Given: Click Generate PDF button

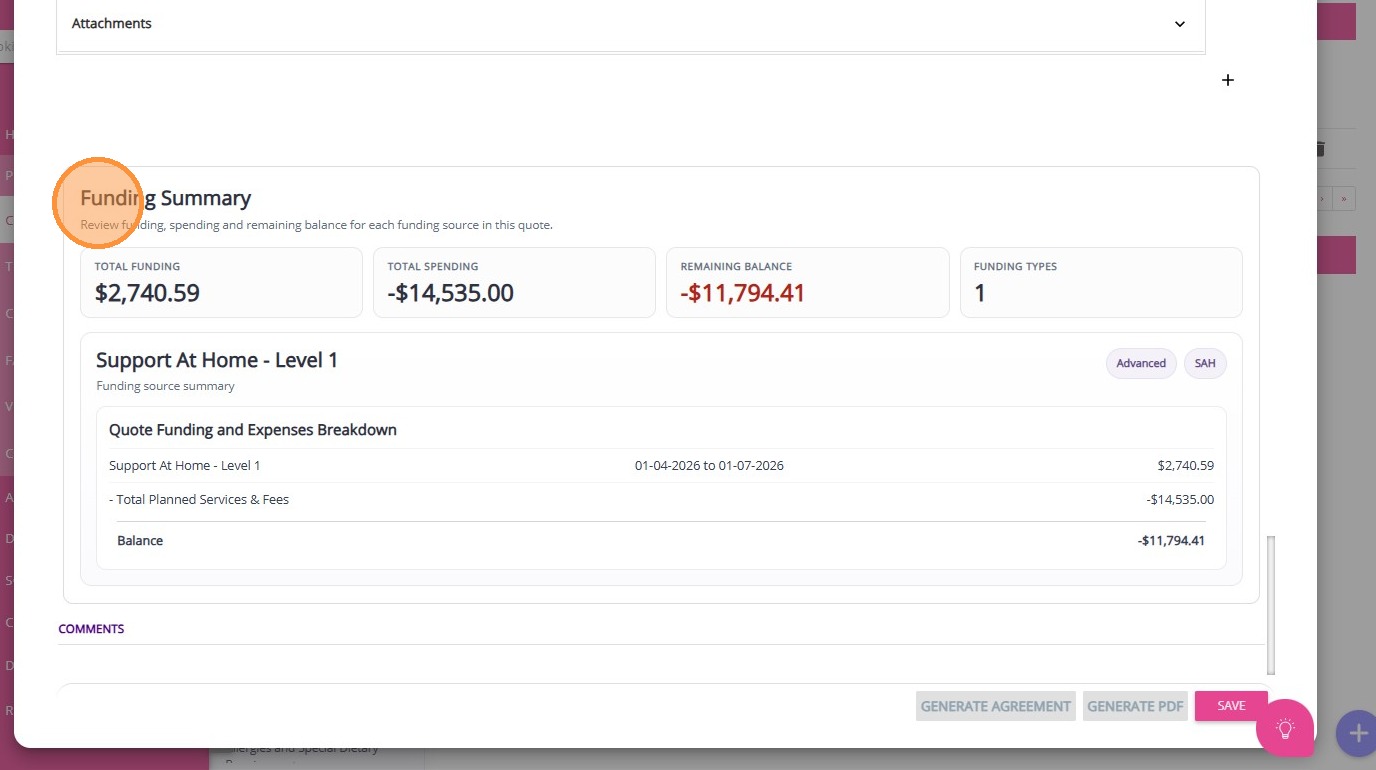Looking at the screenshot, I should point(1135,706).
